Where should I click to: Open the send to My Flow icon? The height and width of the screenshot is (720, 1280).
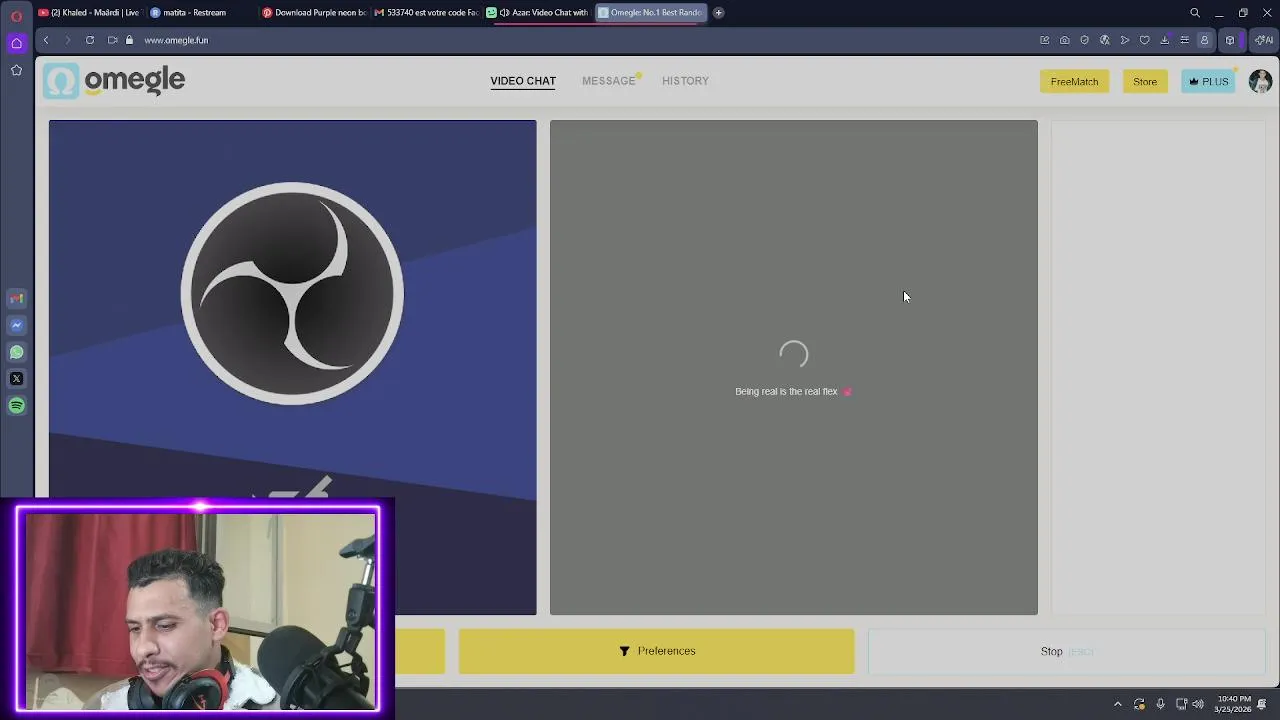click(1125, 40)
